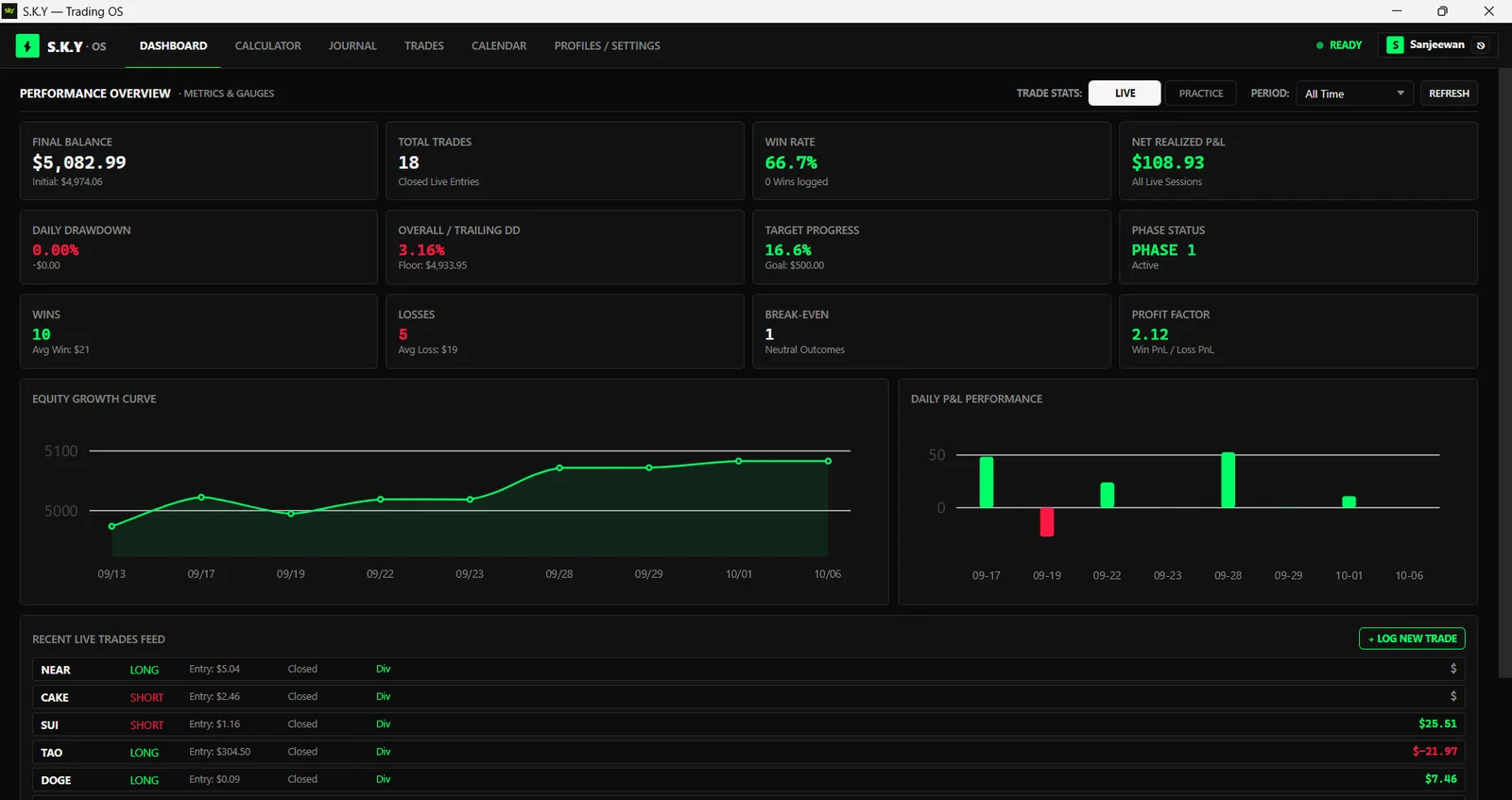Select the CAKE SHORT trade row

pos(748,696)
